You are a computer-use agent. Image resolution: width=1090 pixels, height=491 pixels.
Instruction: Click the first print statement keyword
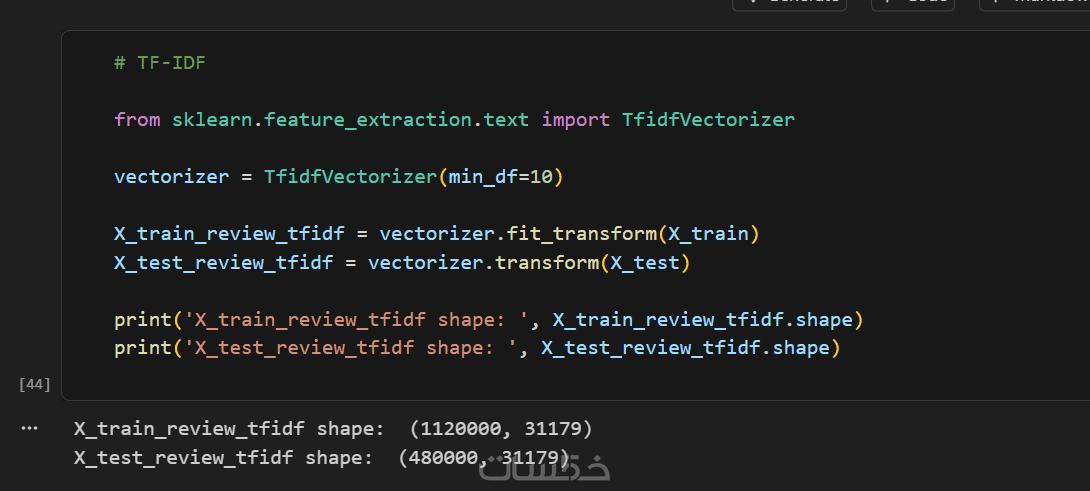[x=143, y=320]
